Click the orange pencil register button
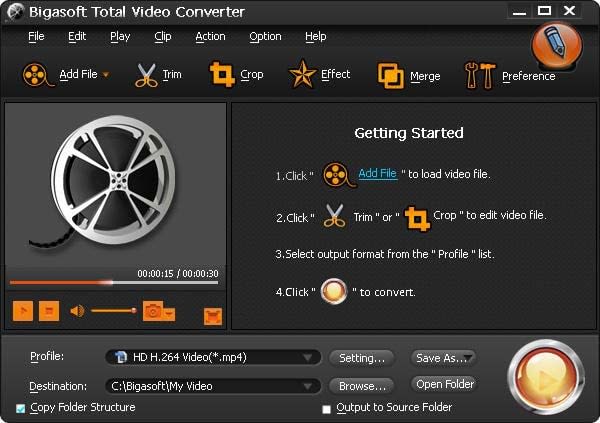 [557, 46]
